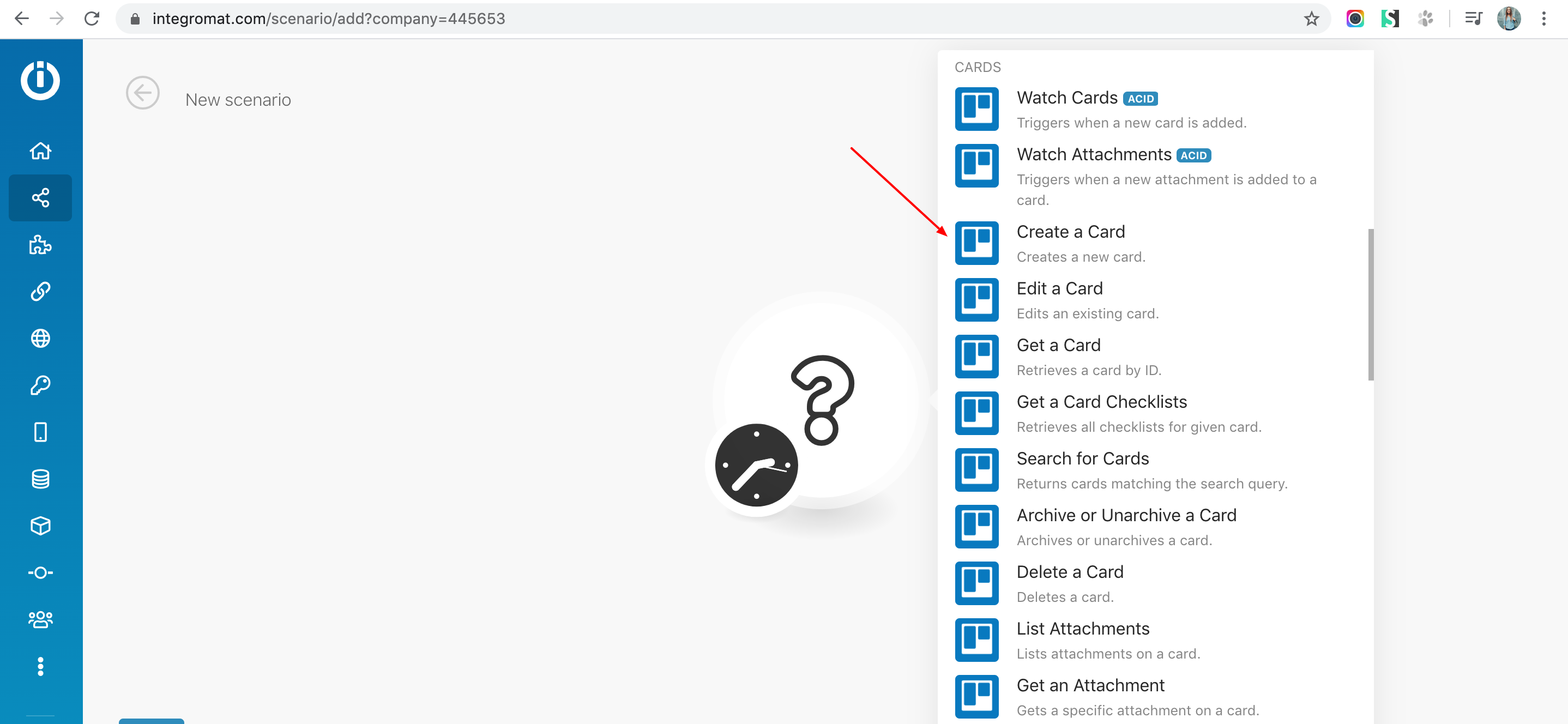The width and height of the screenshot is (1568, 724).
Task: Open Webhooks globe icon in the sidebar
Action: pyautogui.click(x=40, y=339)
